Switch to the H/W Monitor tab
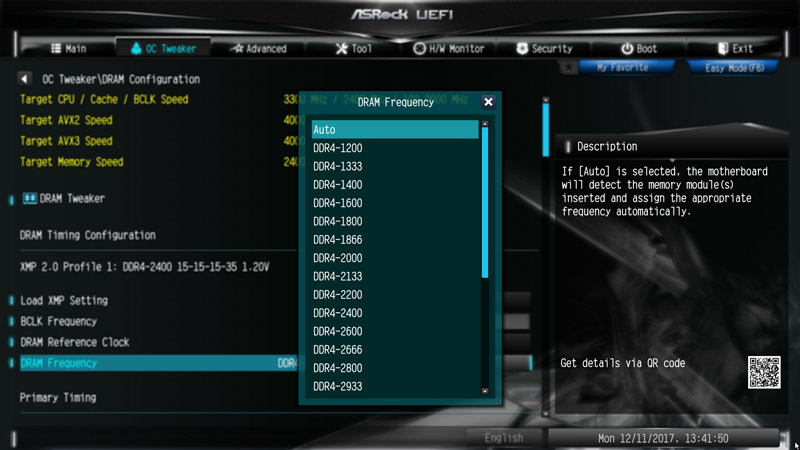The width and height of the screenshot is (800, 450). pos(449,48)
